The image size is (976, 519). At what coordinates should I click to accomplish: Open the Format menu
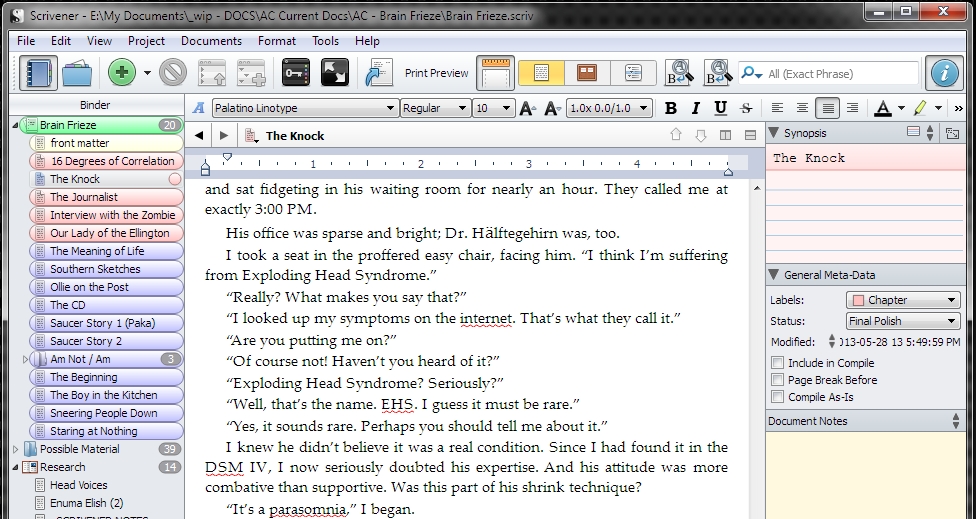point(276,40)
